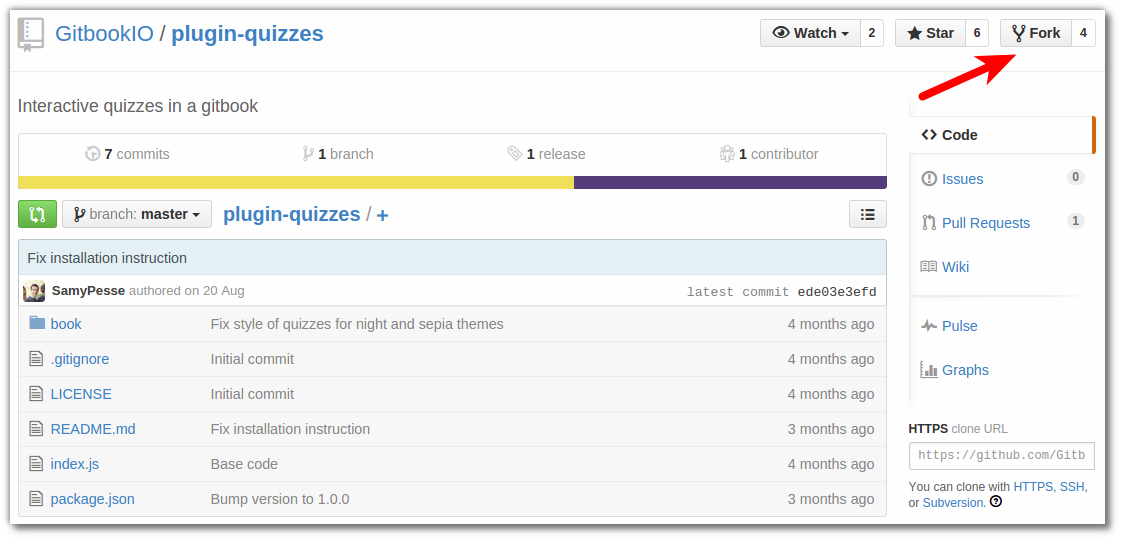Click the Issues exclamation icon
The height and width of the screenshot is (540, 1121).
(x=929, y=179)
